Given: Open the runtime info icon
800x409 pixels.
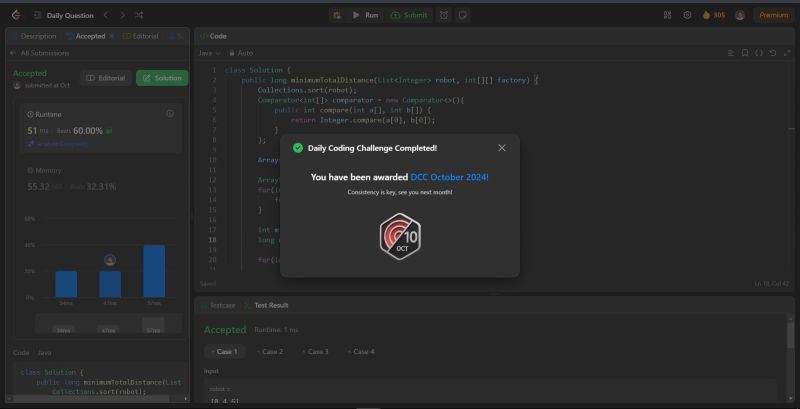Looking at the screenshot, I should 170,114.
